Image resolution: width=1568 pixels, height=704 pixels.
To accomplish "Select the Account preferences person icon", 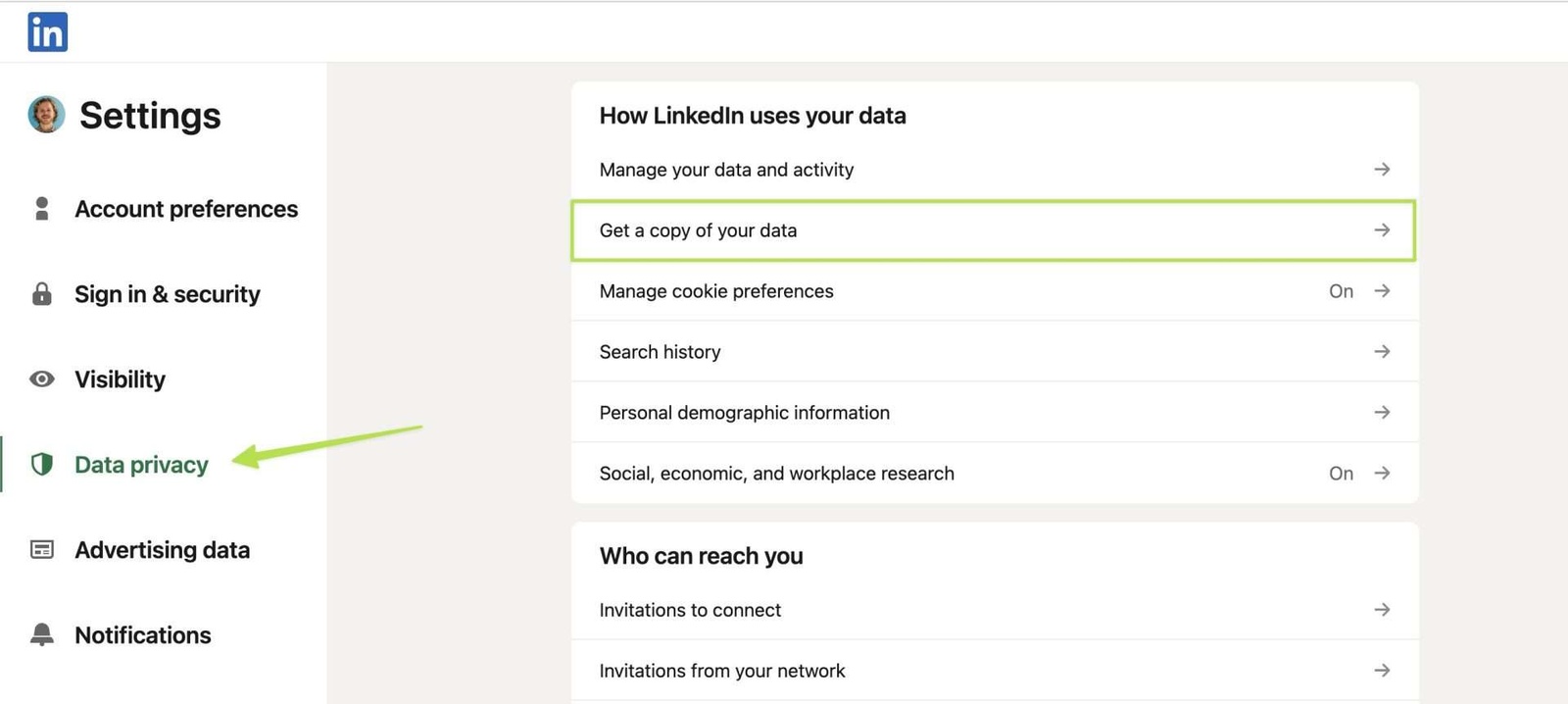I will pyautogui.click(x=42, y=208).
